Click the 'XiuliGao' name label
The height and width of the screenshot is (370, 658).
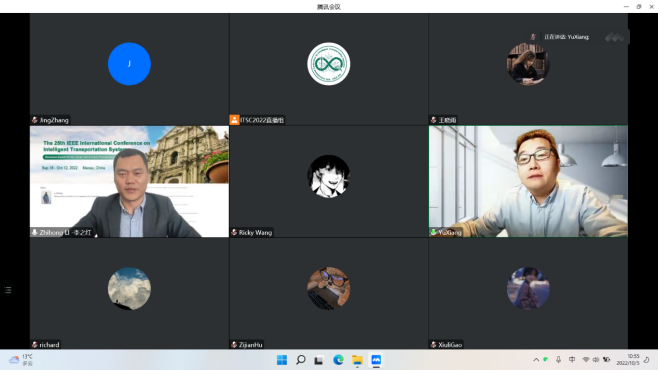coord(450,345)
